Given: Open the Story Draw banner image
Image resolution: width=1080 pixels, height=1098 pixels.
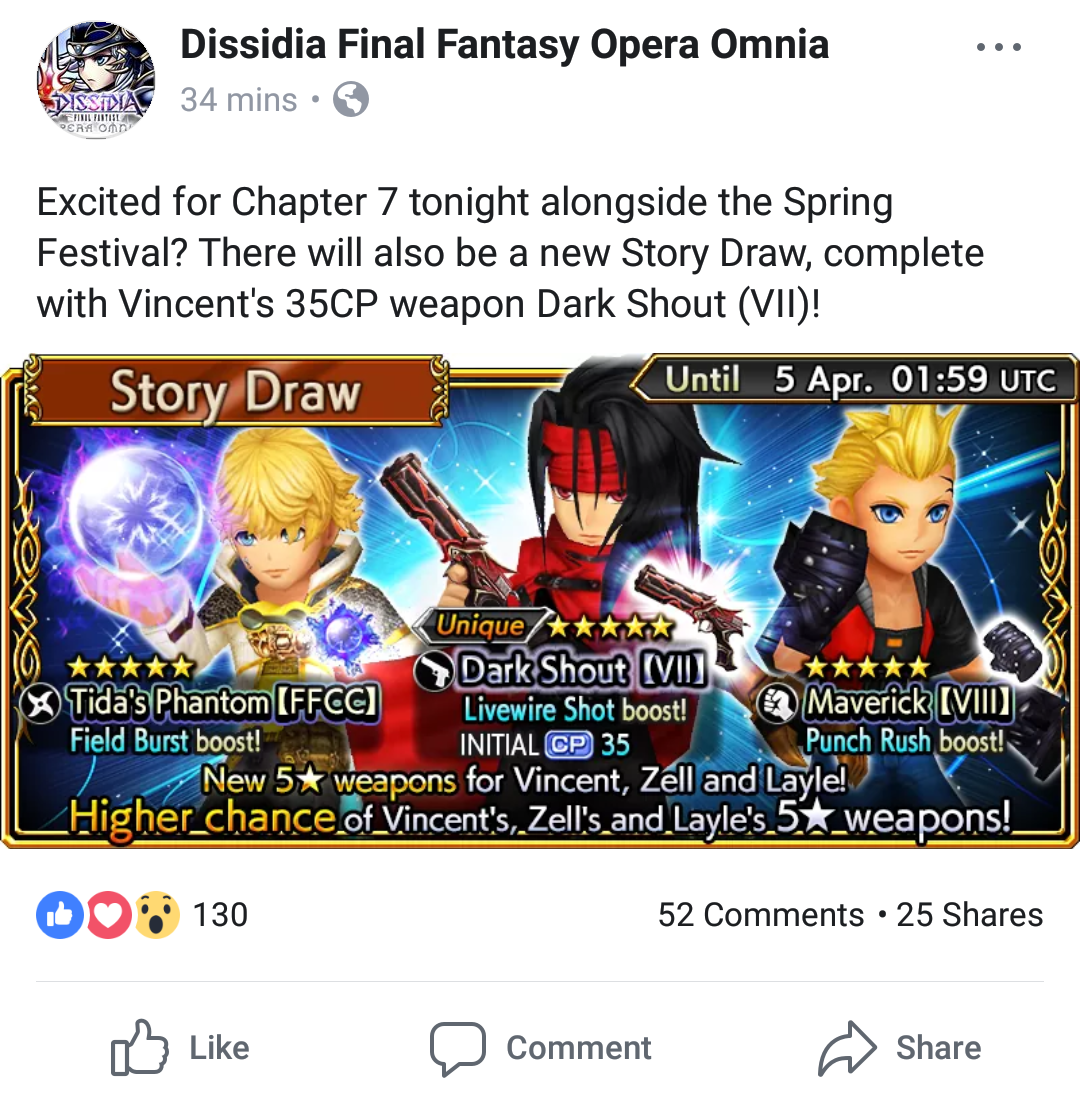Looking at the screenshot, I should pyautogui.click(x=540, y=601).
